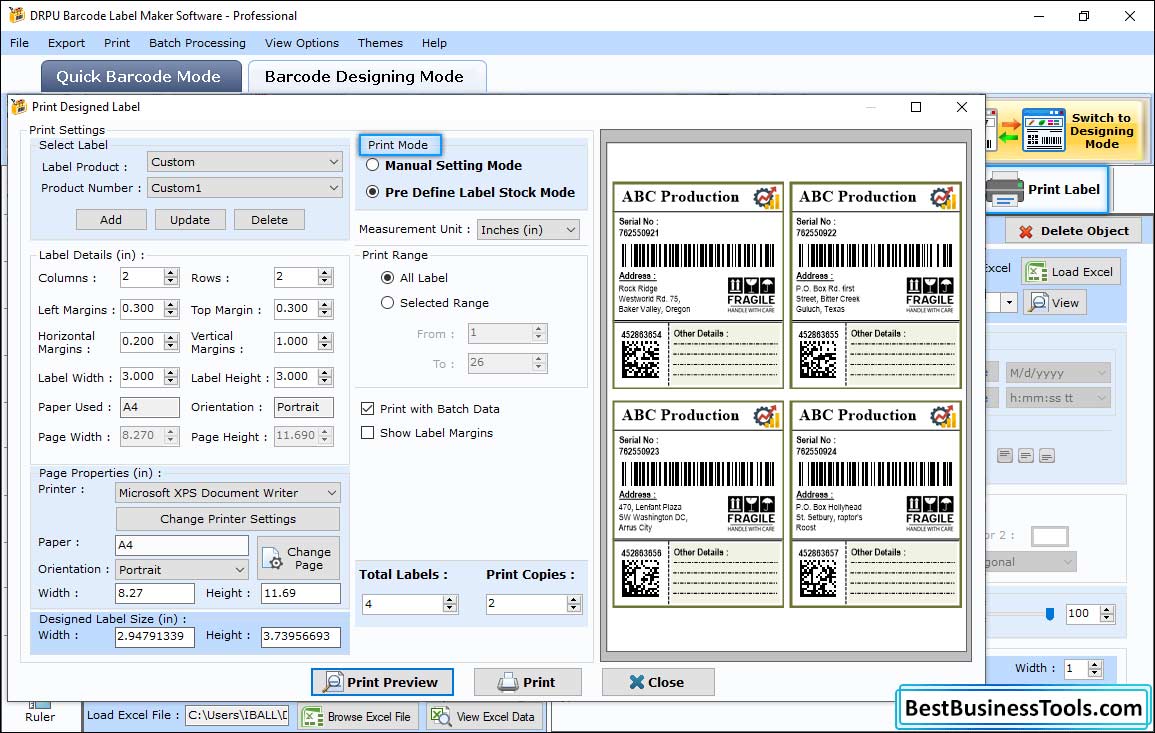
Task: Select the Selected Range radio button
Action: coord(387,303)
